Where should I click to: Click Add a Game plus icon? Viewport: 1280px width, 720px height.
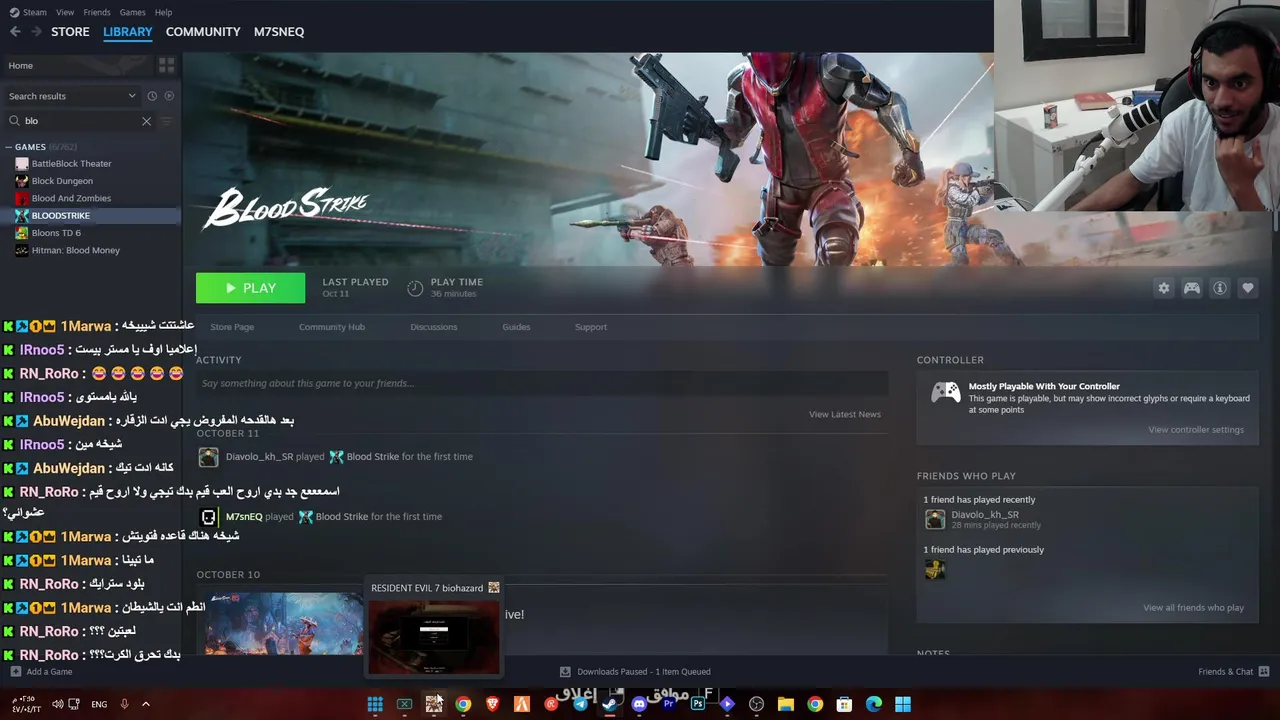coord(15,672)
